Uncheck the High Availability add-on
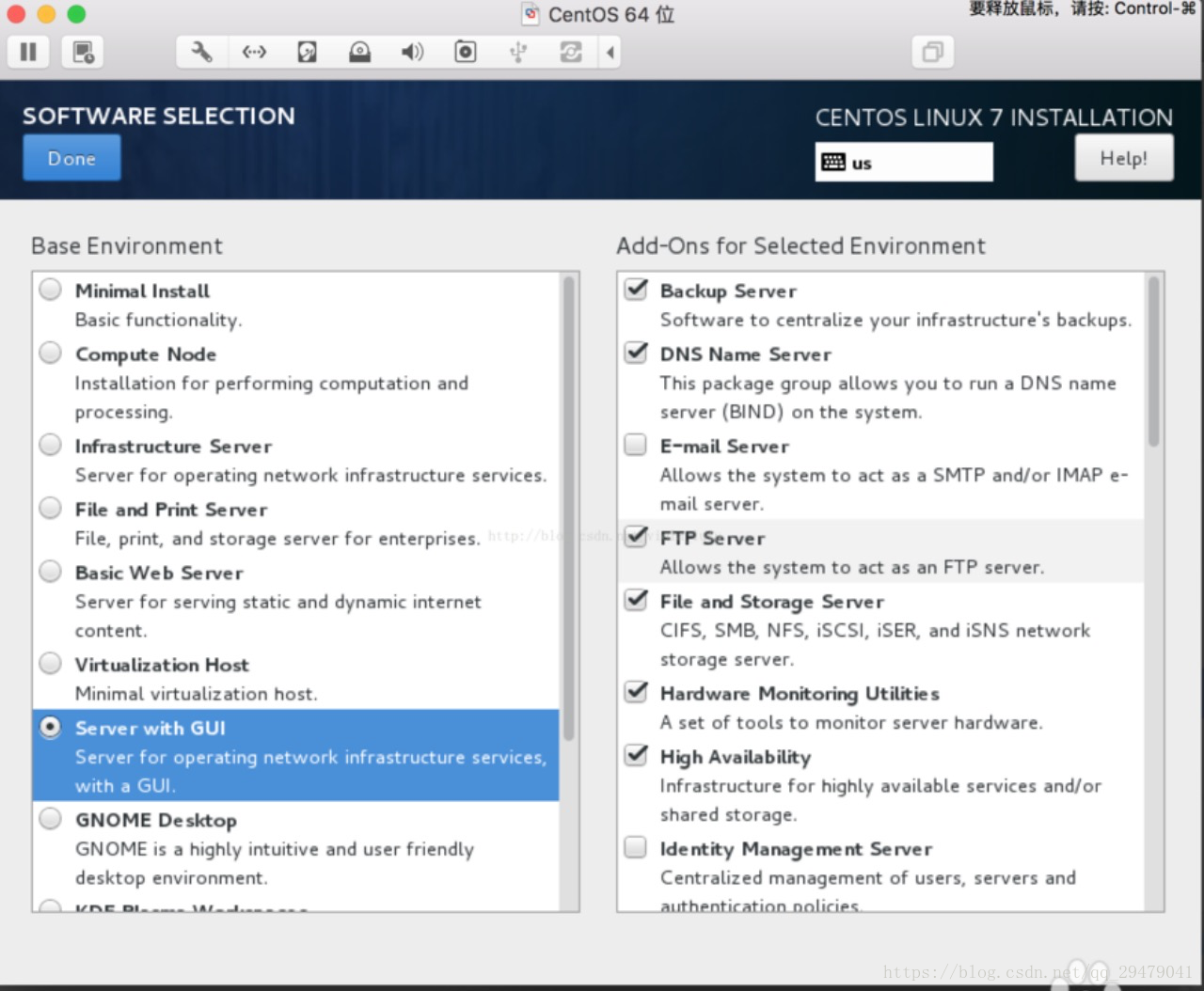 [x=637, y=754]
